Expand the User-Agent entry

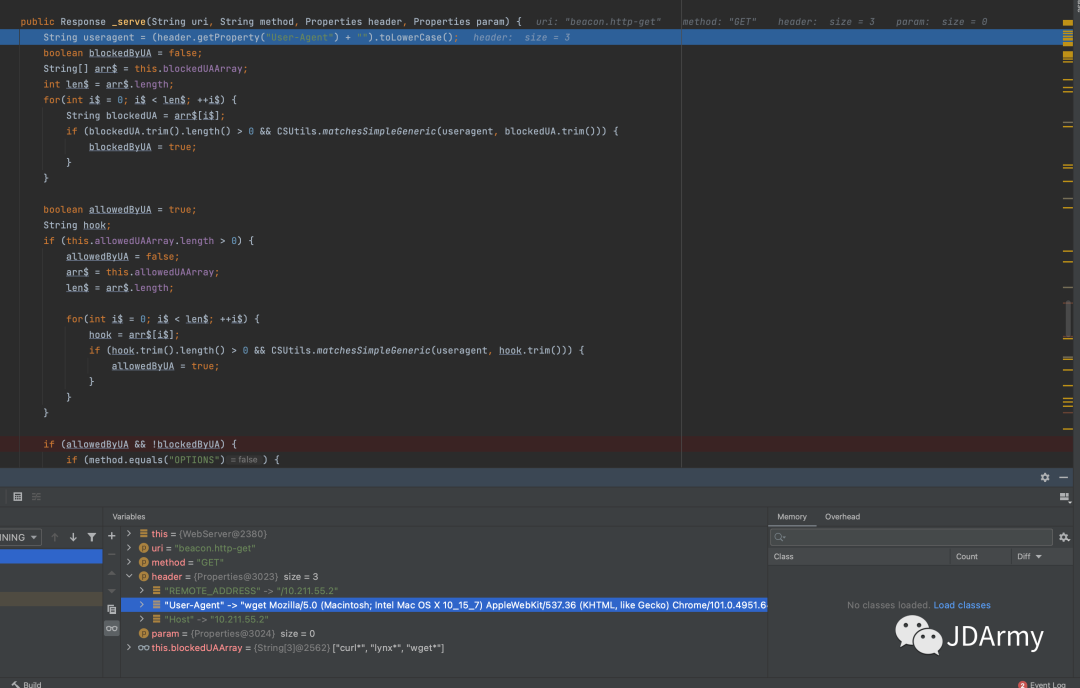(142, 605)
